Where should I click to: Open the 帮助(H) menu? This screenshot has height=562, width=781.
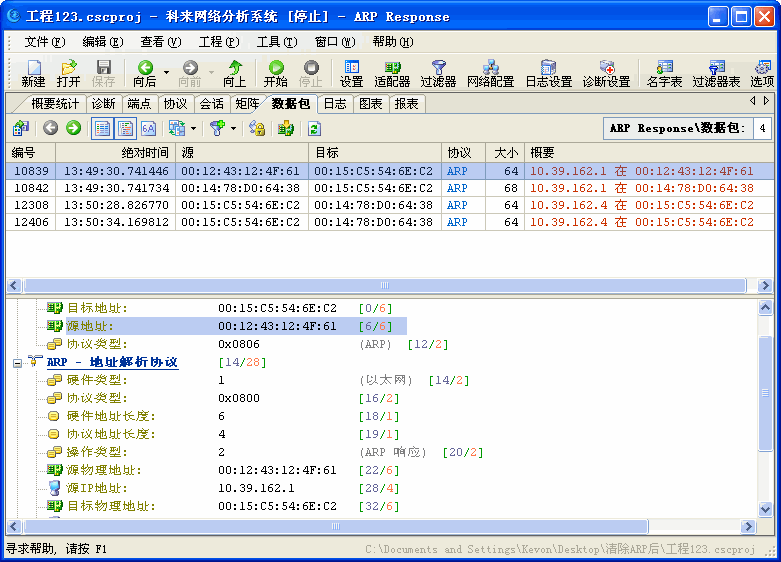(x=393, y=42)
